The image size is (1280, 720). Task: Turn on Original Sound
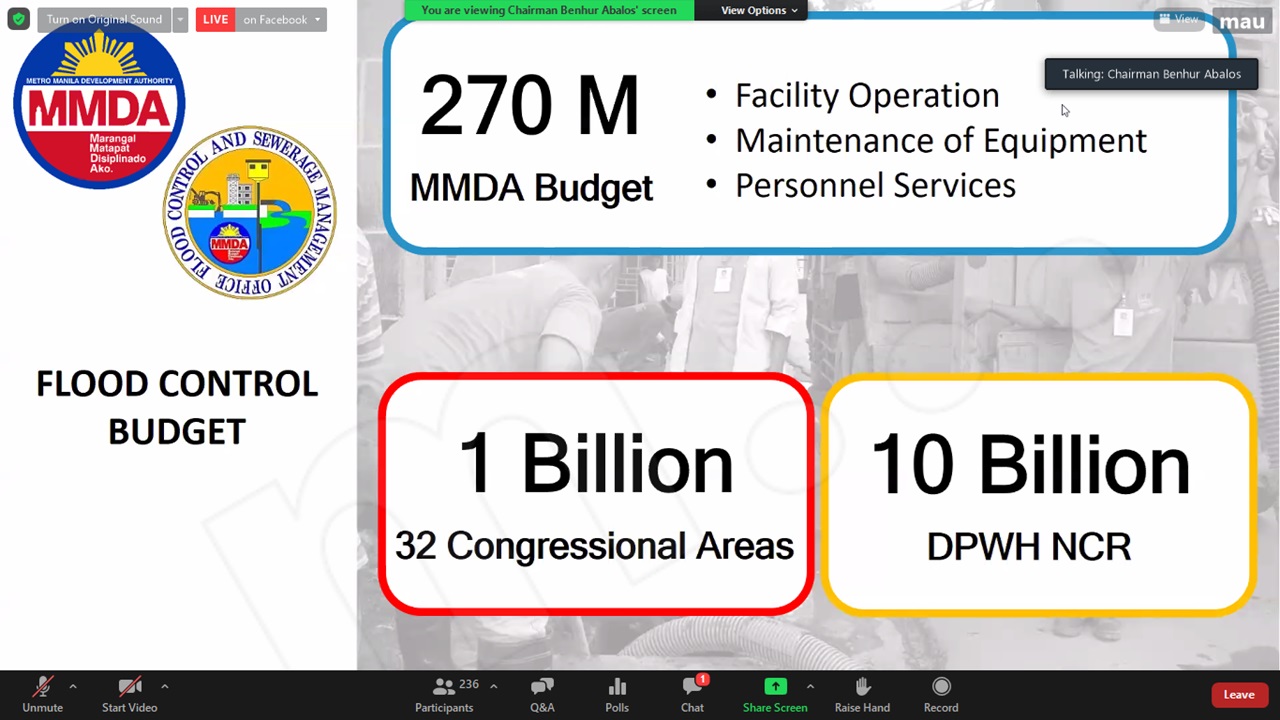104,19
